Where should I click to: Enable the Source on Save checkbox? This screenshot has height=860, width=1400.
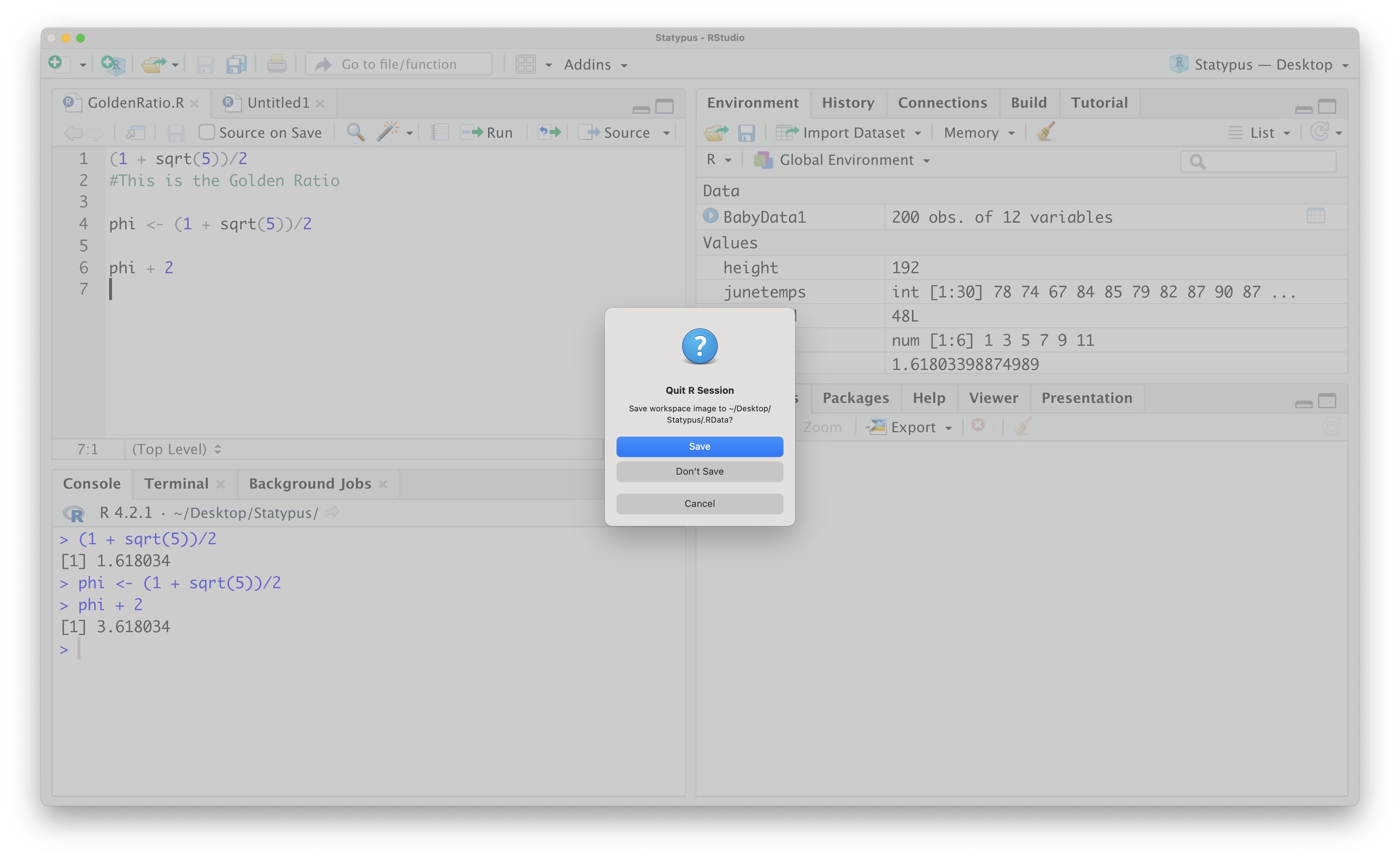[207, 131]
